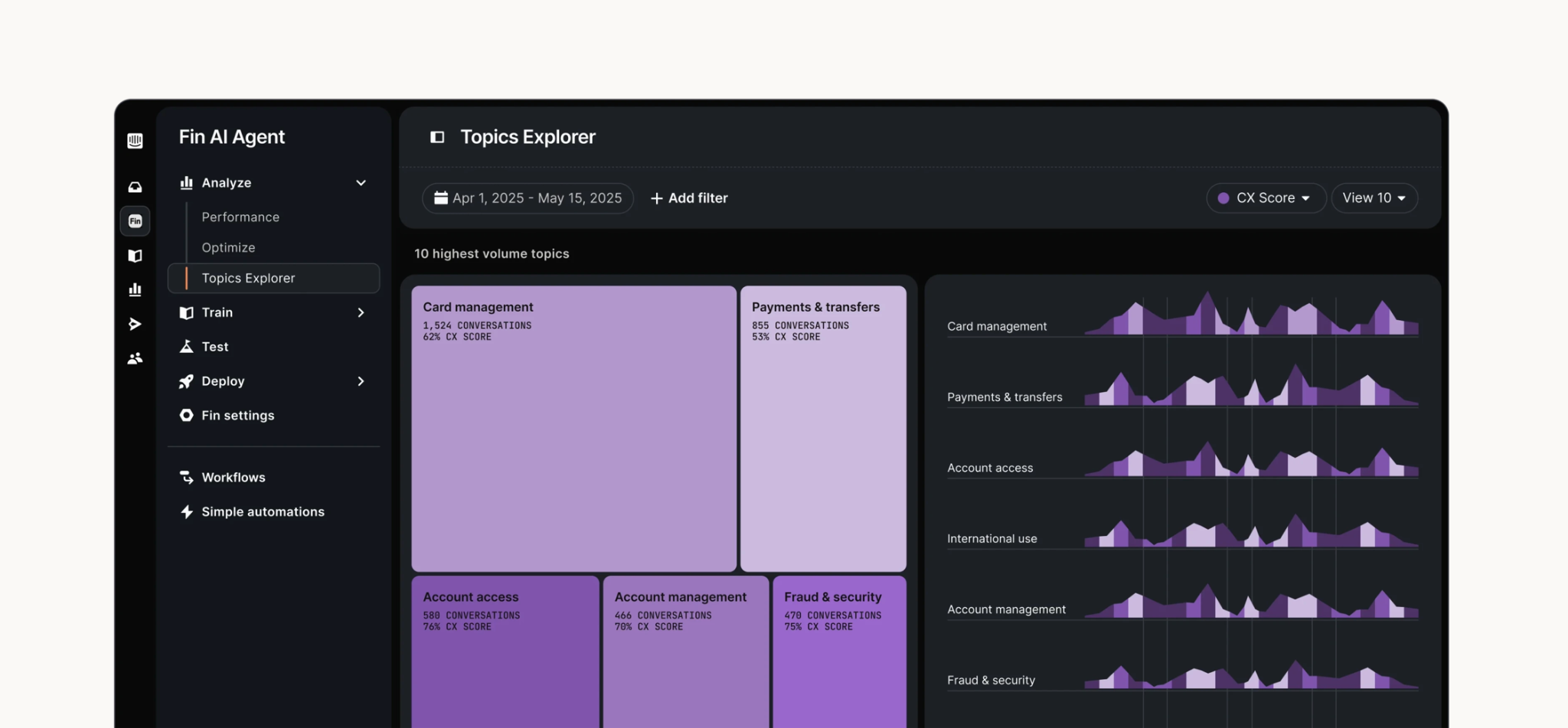
Task: Click the Add filter button
Action: coord(689,198)
